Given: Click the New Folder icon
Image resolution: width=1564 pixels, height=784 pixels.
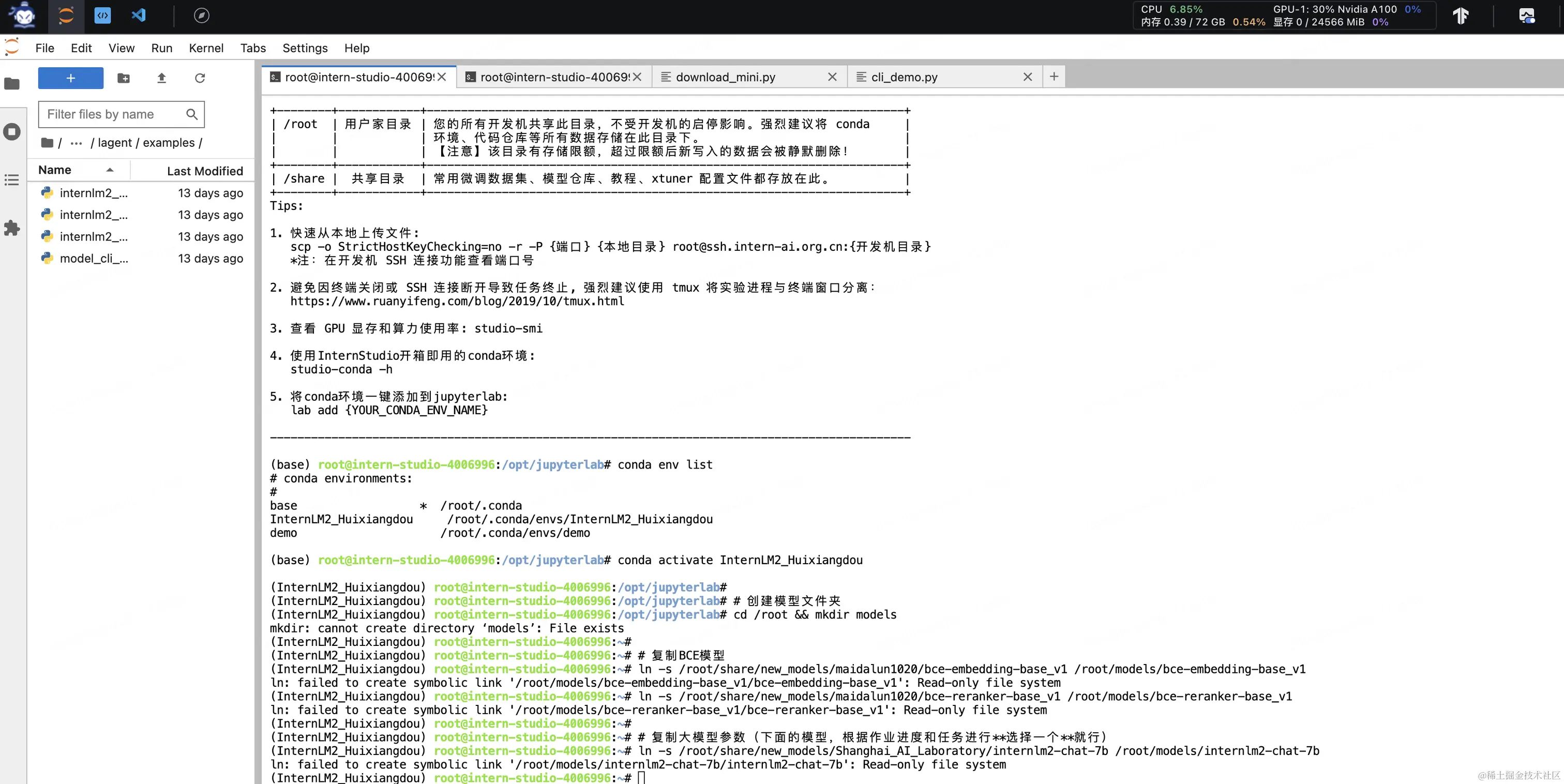Looking at the screenshot, I should coord(123,78).
